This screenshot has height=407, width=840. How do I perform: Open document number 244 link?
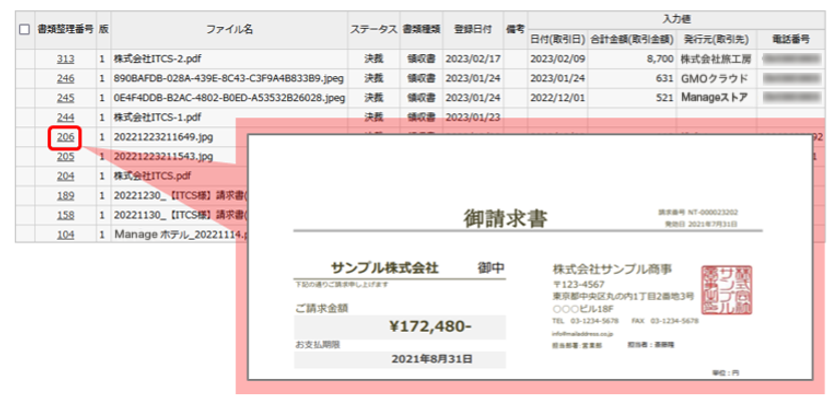point(65,117)
